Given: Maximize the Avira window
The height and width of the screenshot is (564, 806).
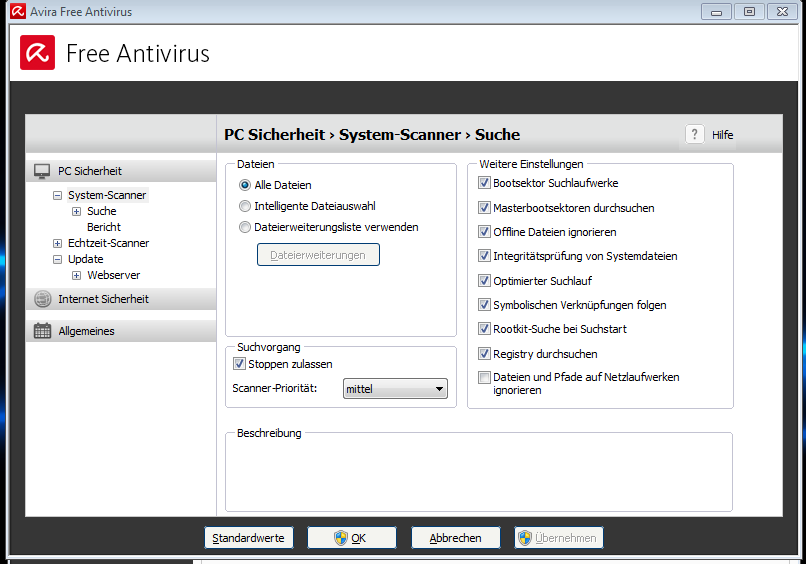Looking at the screenshot, I should (749, 12).
